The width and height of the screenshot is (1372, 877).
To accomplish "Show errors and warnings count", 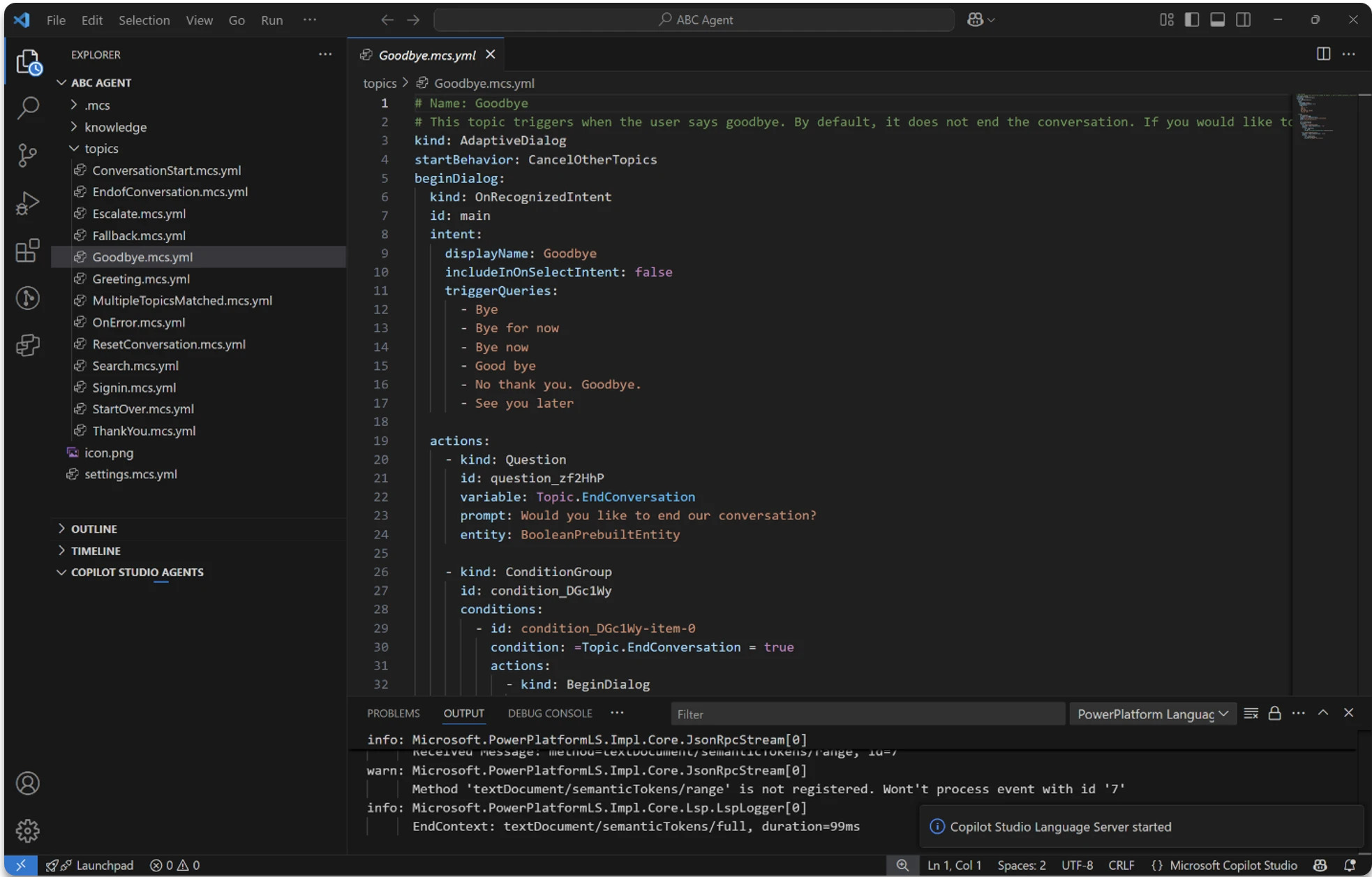I will [x=174, y=865].
